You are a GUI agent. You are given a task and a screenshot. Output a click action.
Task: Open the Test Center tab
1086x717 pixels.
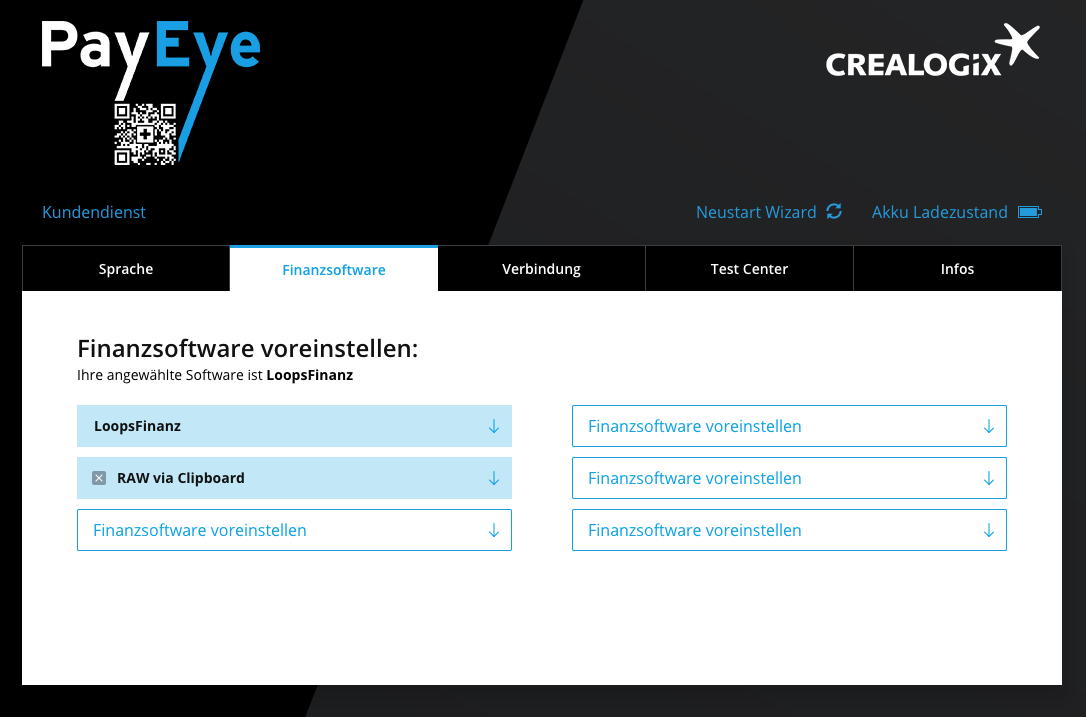[749, 268]
